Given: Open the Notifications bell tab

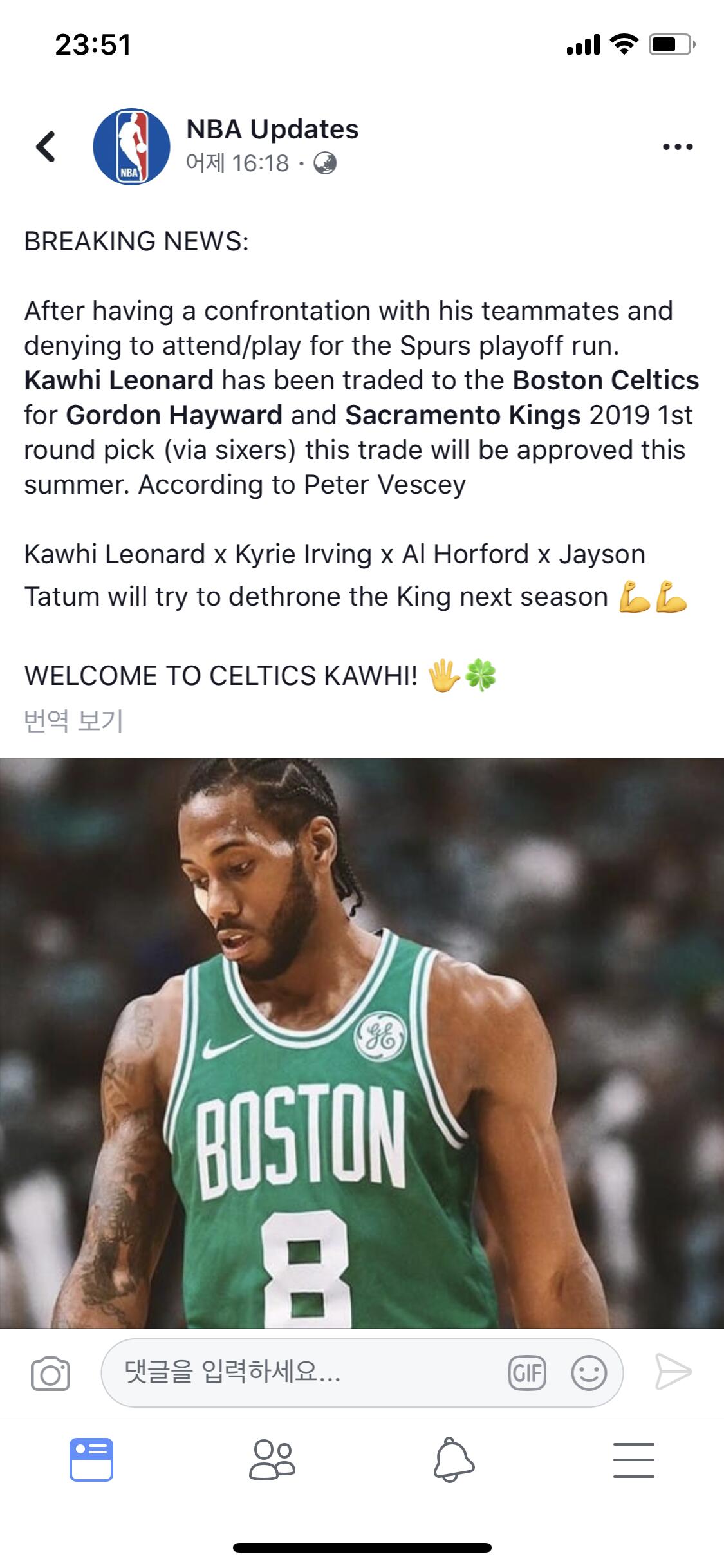Looking at the screenshot, I should [454, 1460].
